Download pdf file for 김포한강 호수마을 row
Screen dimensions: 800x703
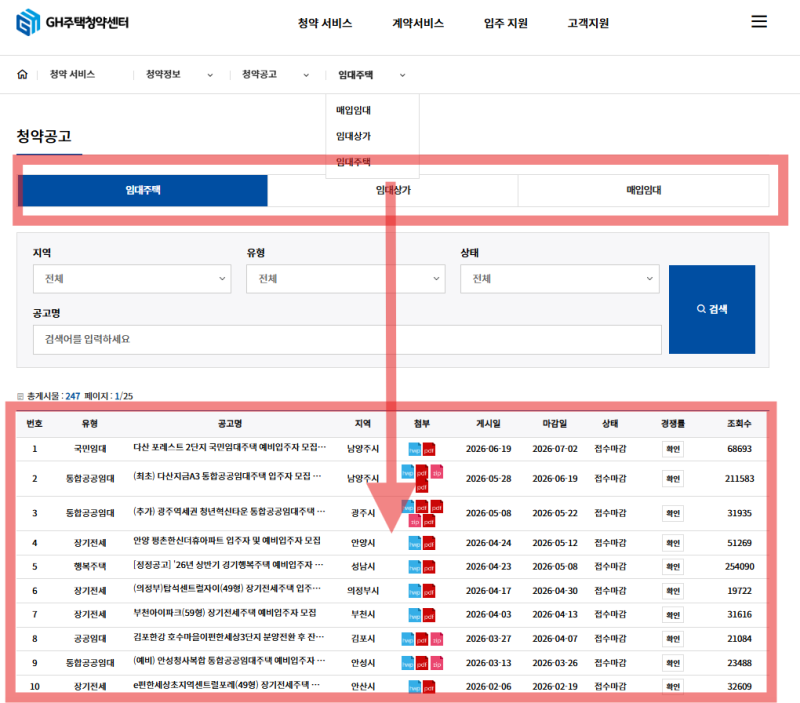(x=422, y=639)
